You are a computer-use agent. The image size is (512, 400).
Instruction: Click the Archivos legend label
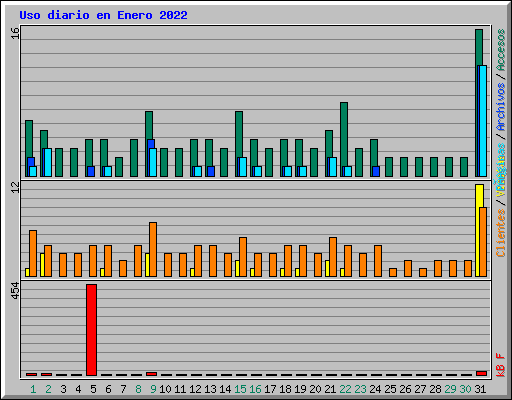pyautogui.click(x=501, y=107)
